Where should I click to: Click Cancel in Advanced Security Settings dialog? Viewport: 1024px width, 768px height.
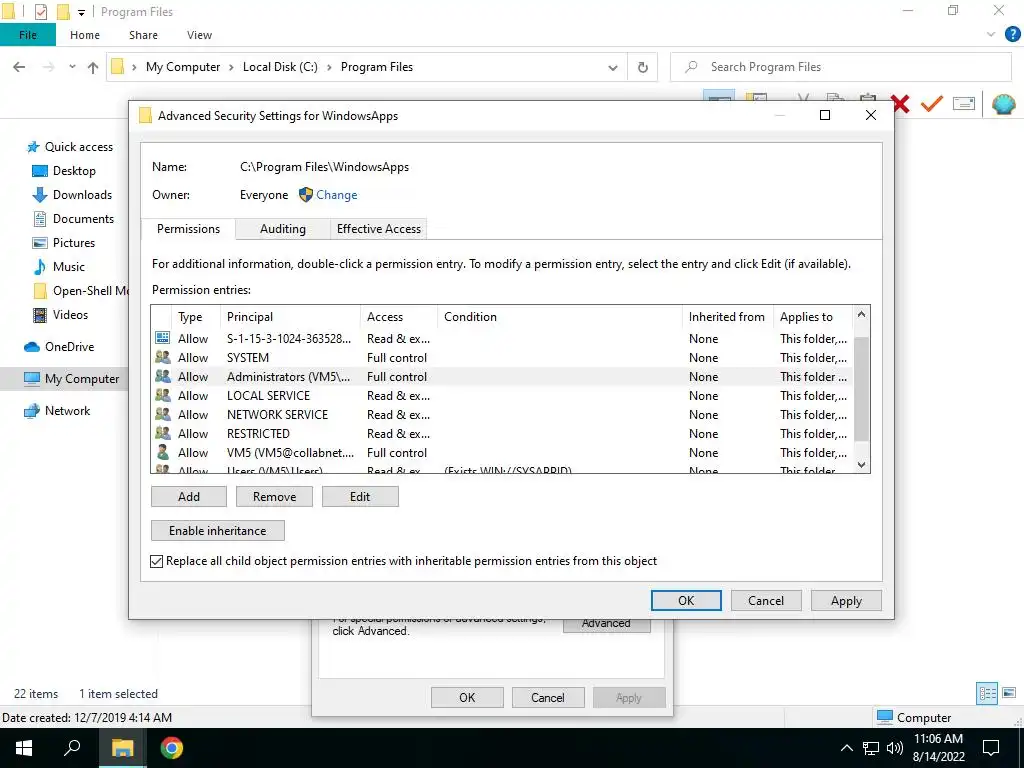click(765, 601)
